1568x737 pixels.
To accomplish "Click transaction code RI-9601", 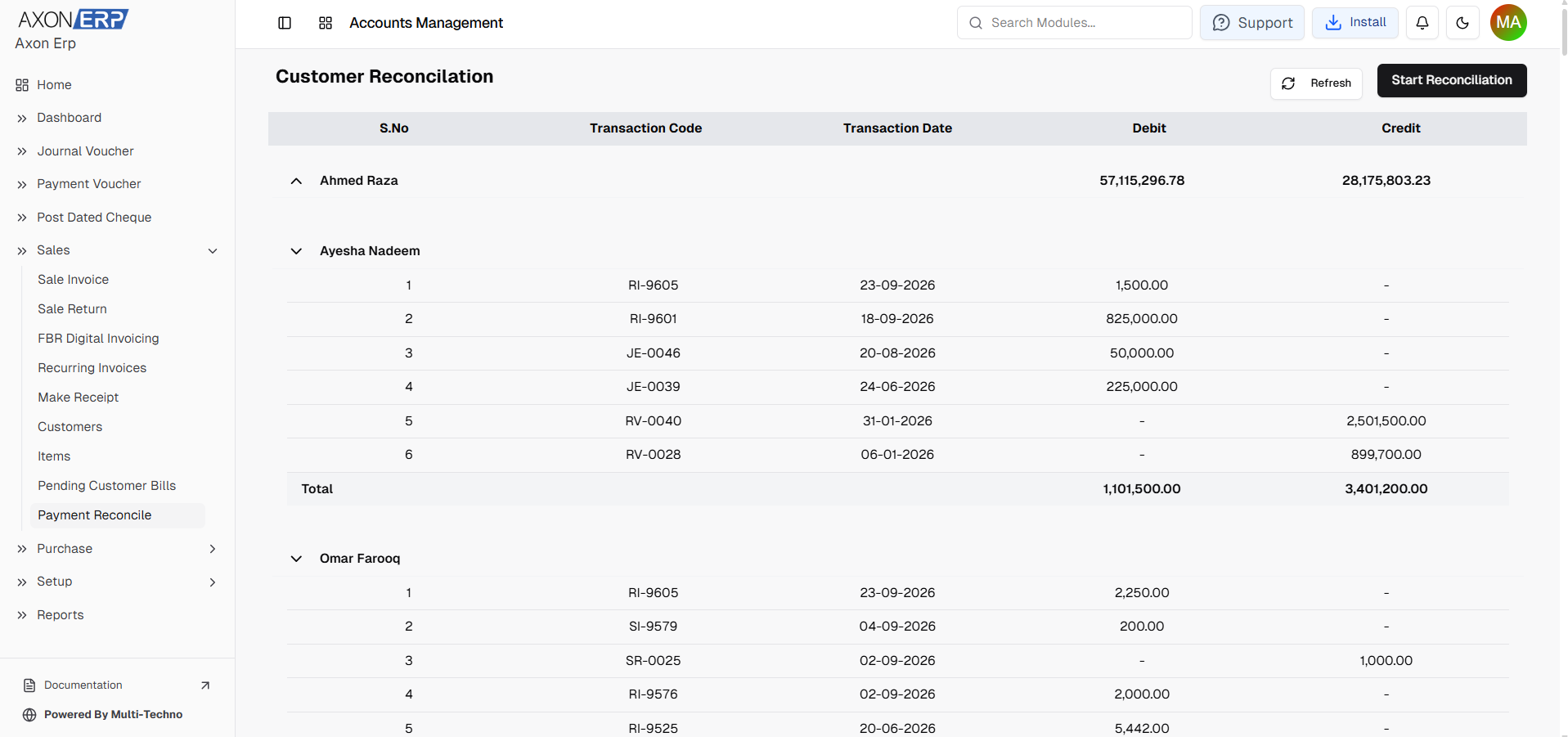I will pyautogui.click(x=653, y=319).
